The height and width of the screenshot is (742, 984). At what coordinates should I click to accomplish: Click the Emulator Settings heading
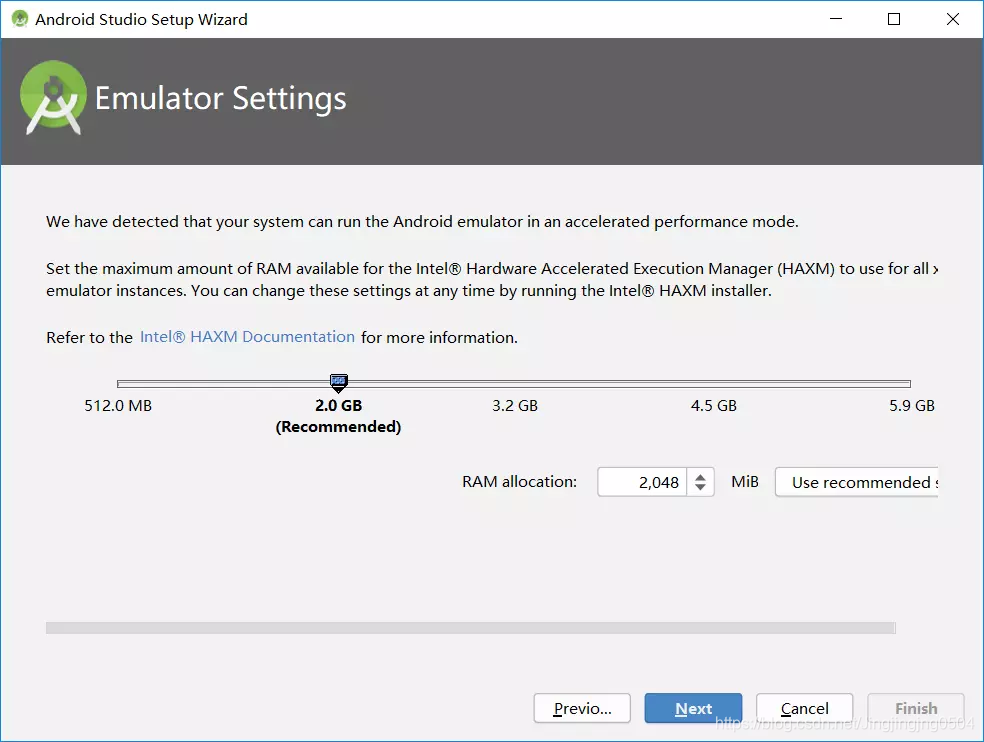pos(220,99)
